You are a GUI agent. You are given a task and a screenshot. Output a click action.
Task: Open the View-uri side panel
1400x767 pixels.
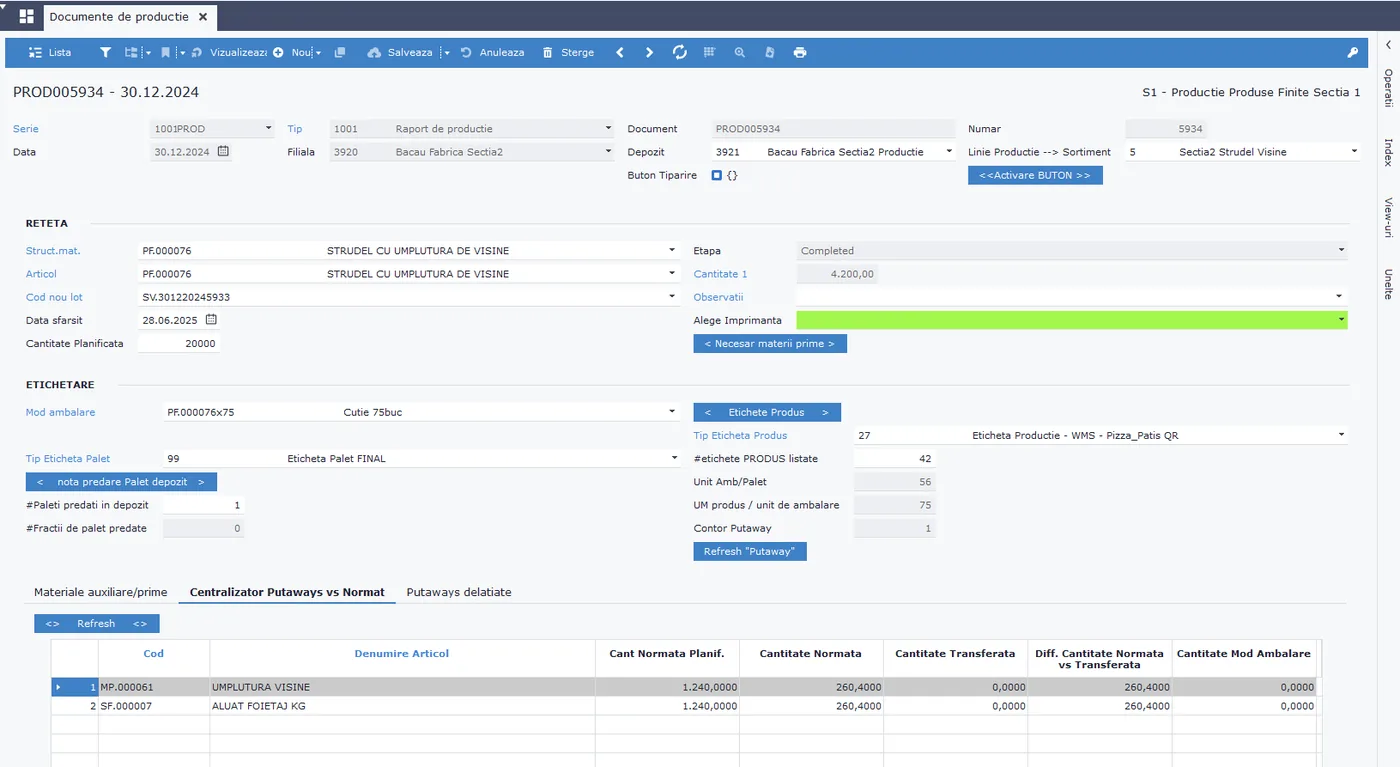[x=1388, y=217]
